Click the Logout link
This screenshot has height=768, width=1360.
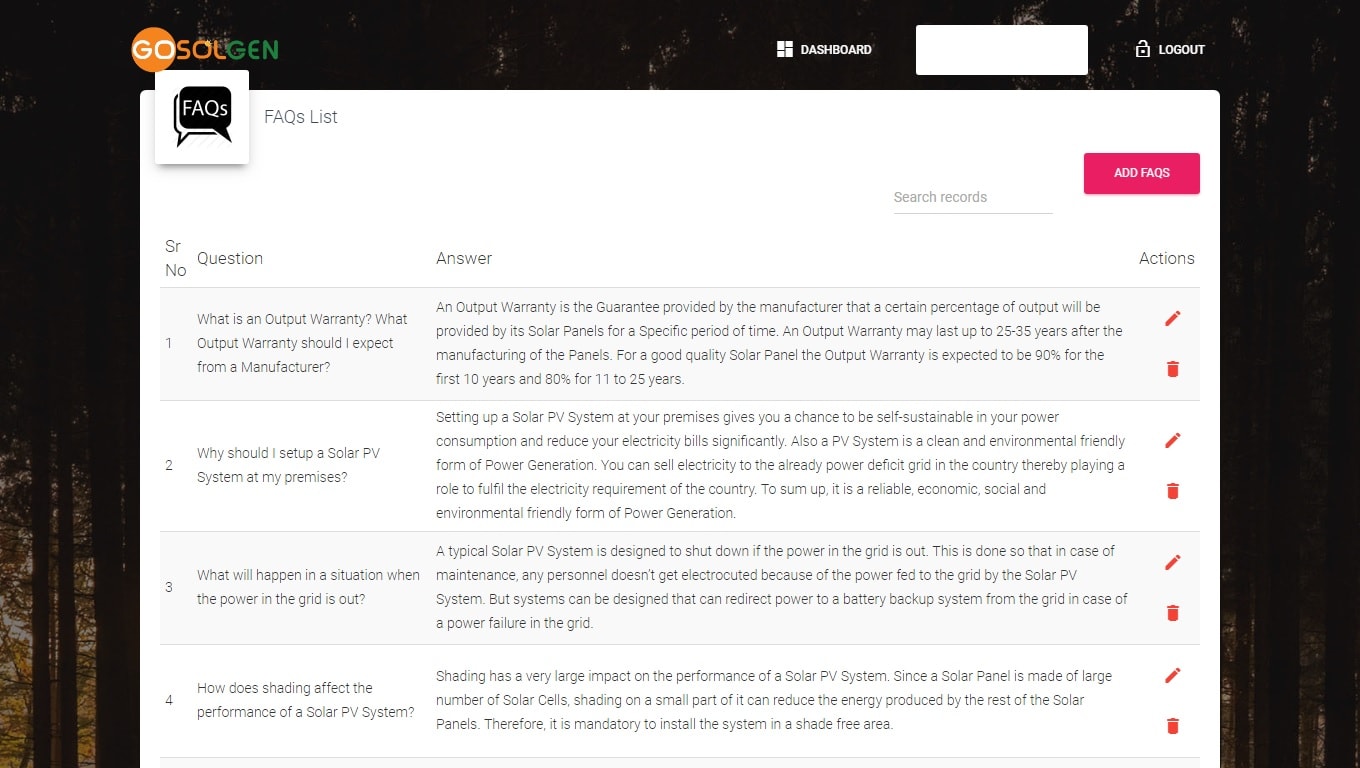tap(1170, 49)
